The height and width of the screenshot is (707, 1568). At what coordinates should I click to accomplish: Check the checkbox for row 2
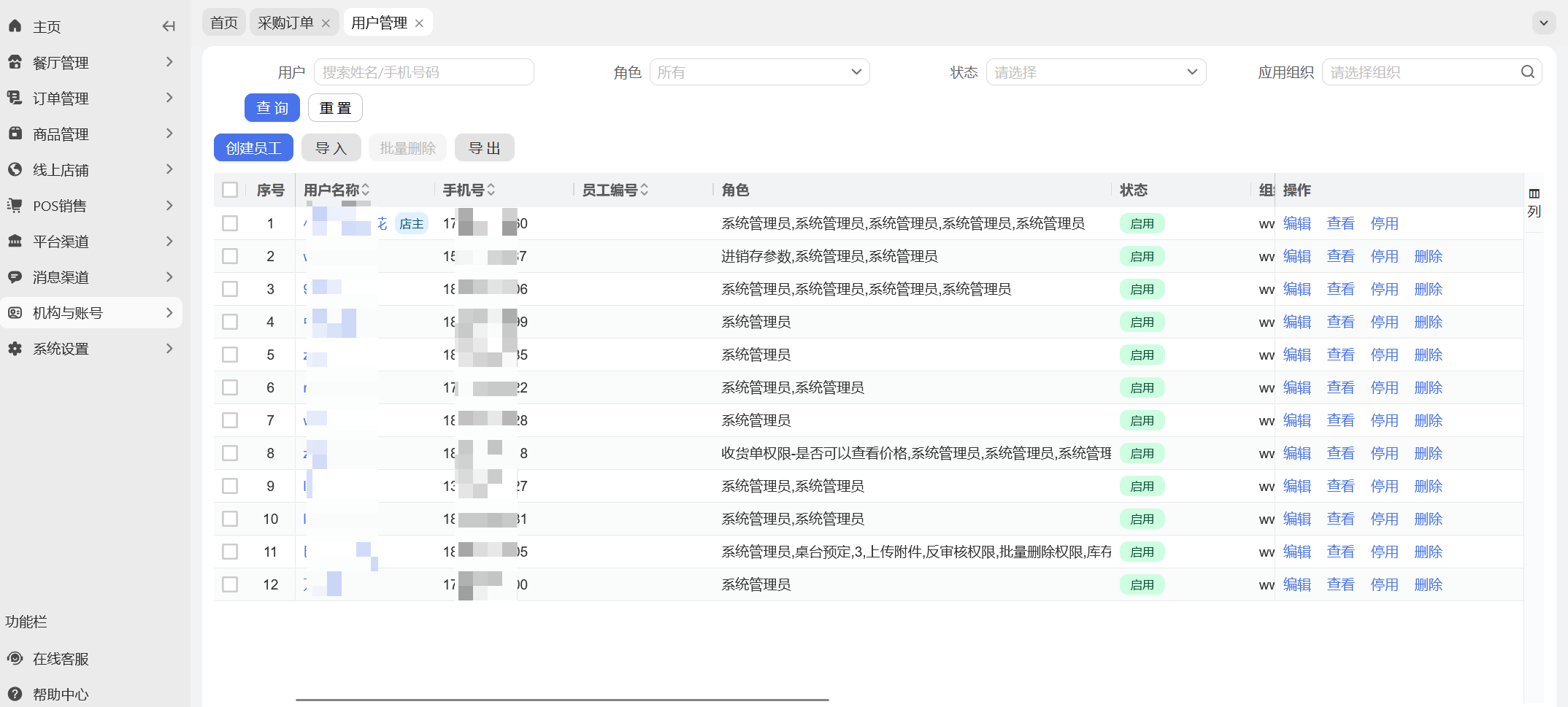pyautogui.click(x=230, y=256)
